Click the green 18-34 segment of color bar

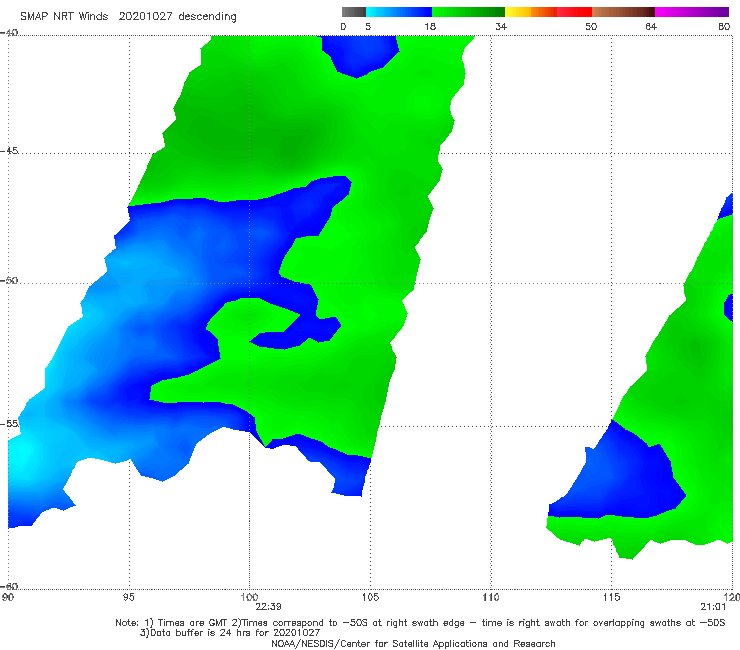pos(468,12)
